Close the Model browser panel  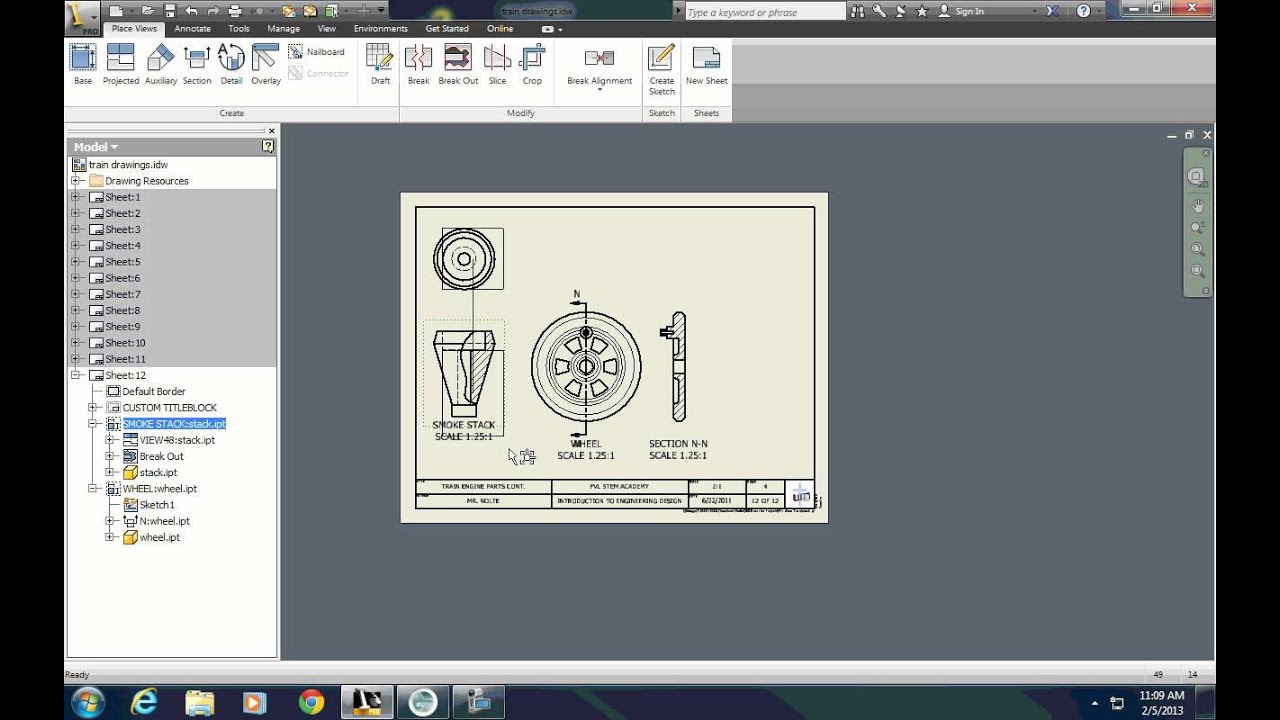coord(271,131)
